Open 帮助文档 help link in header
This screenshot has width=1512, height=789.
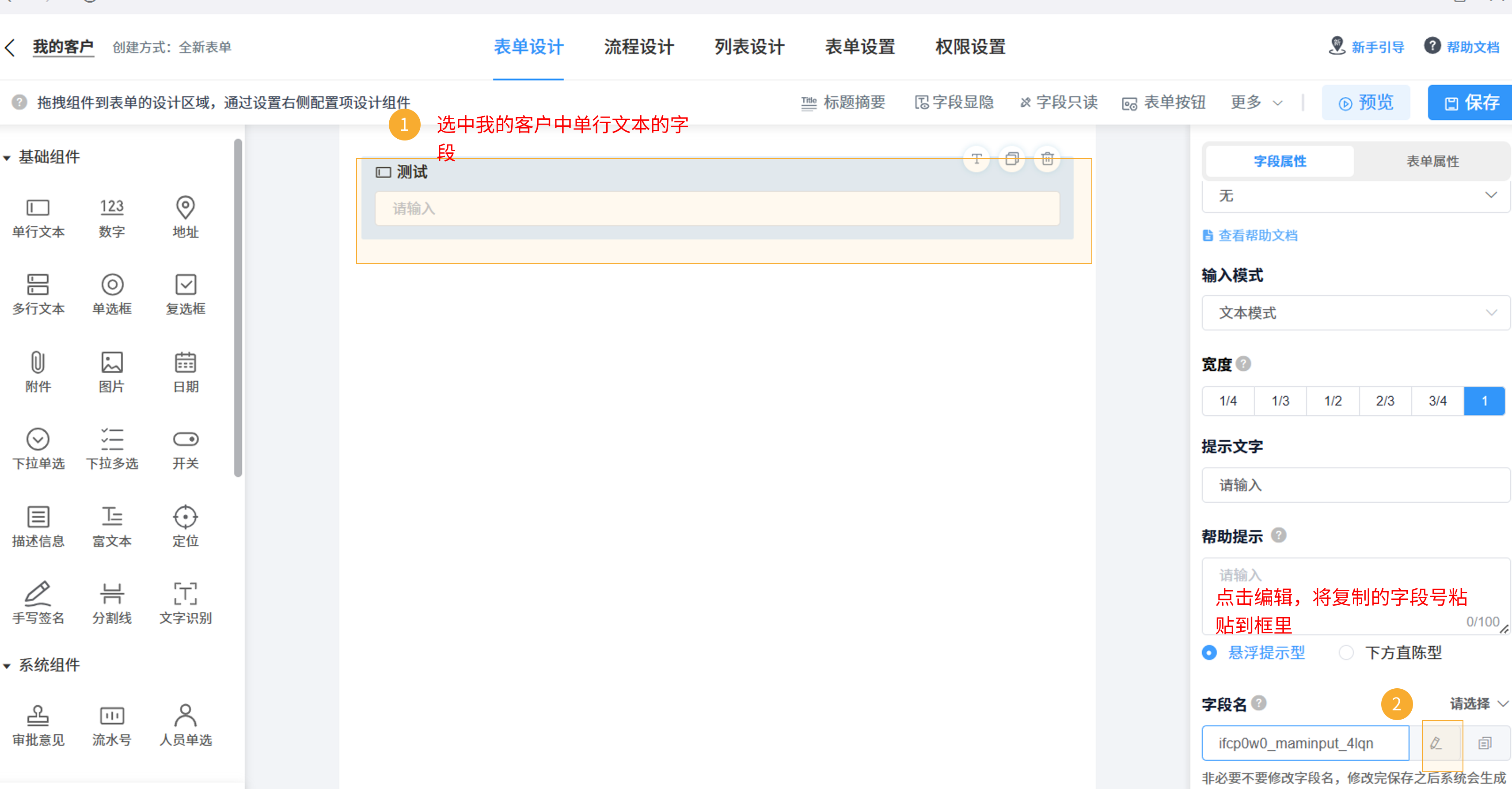1462,46
